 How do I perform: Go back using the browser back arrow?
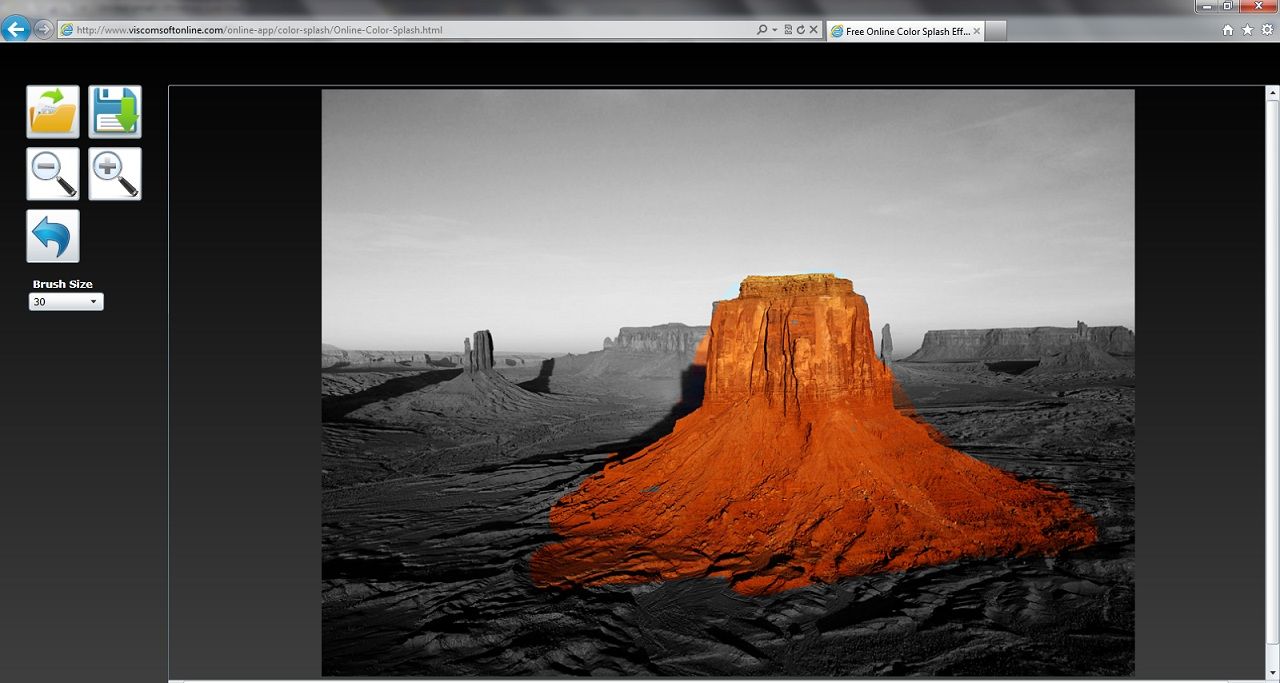16,29
